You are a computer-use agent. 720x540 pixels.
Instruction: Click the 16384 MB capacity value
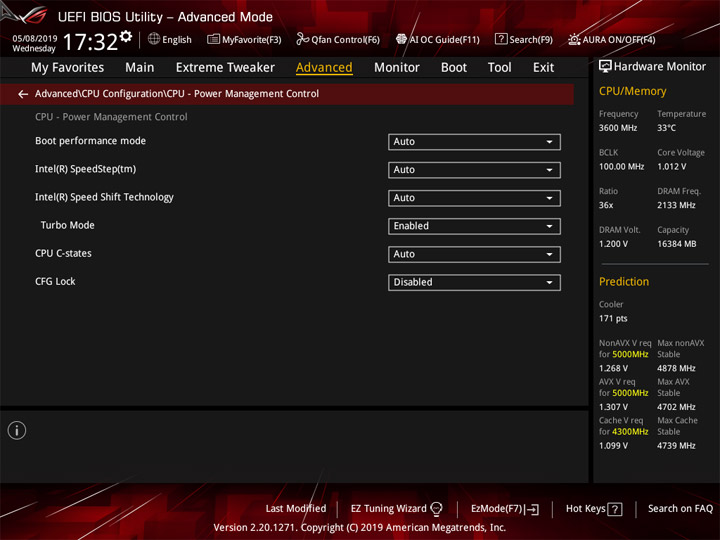(676, 244)
